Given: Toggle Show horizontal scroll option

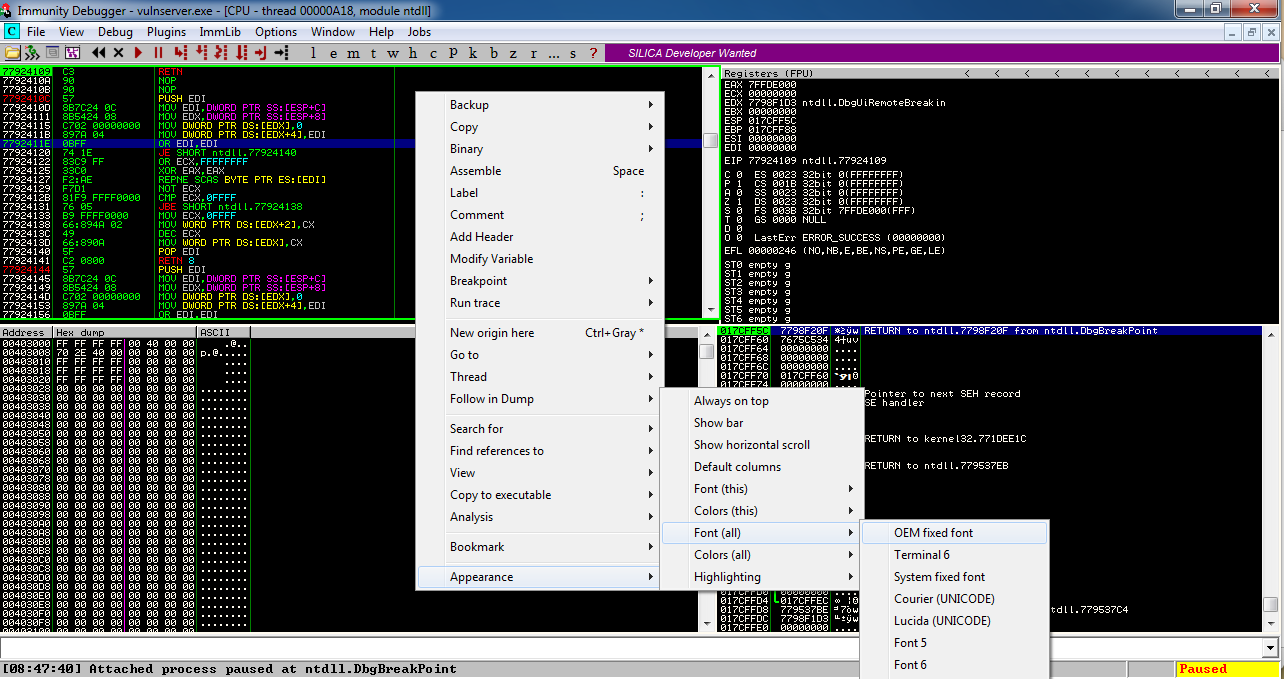Looking at the screenshot, I should point(751,445).
